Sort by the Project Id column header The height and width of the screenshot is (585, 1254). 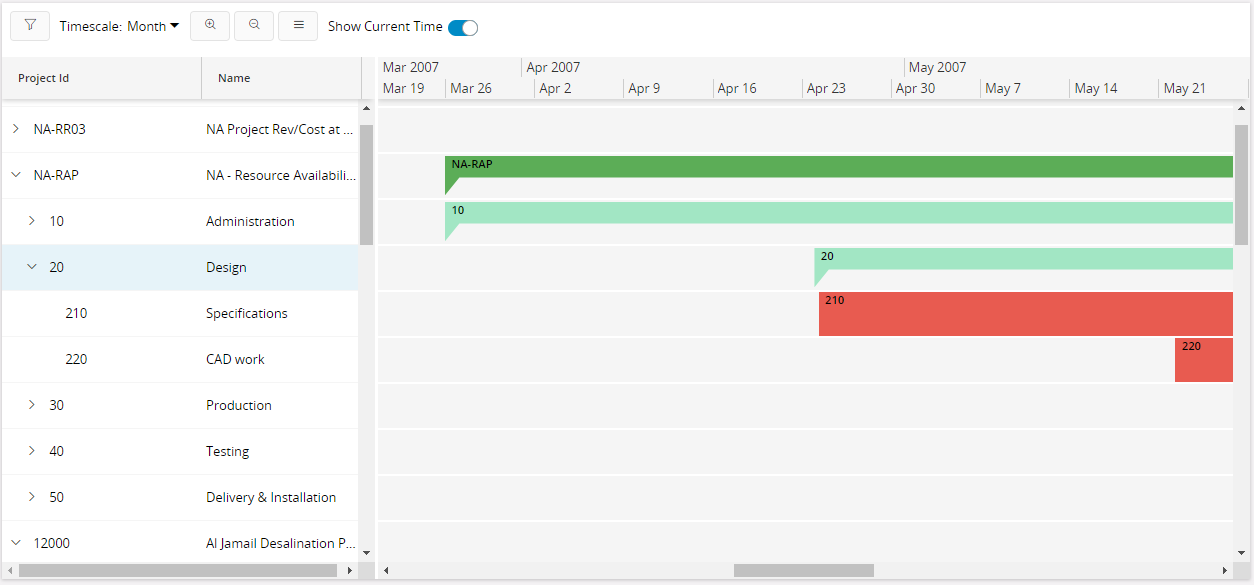point(44,78)
